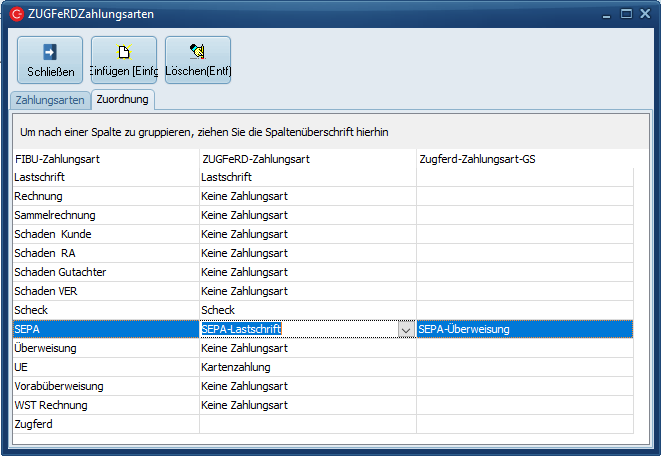661x456 pixels.
Task: Click the Löschen(Entf) button
Action: pos(198,60)
